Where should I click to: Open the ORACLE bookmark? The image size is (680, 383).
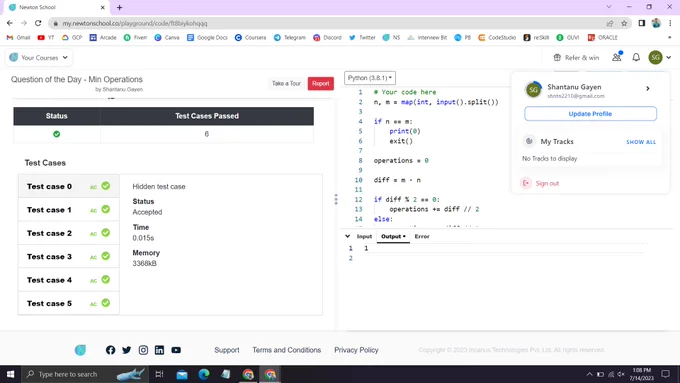(603, 38)
